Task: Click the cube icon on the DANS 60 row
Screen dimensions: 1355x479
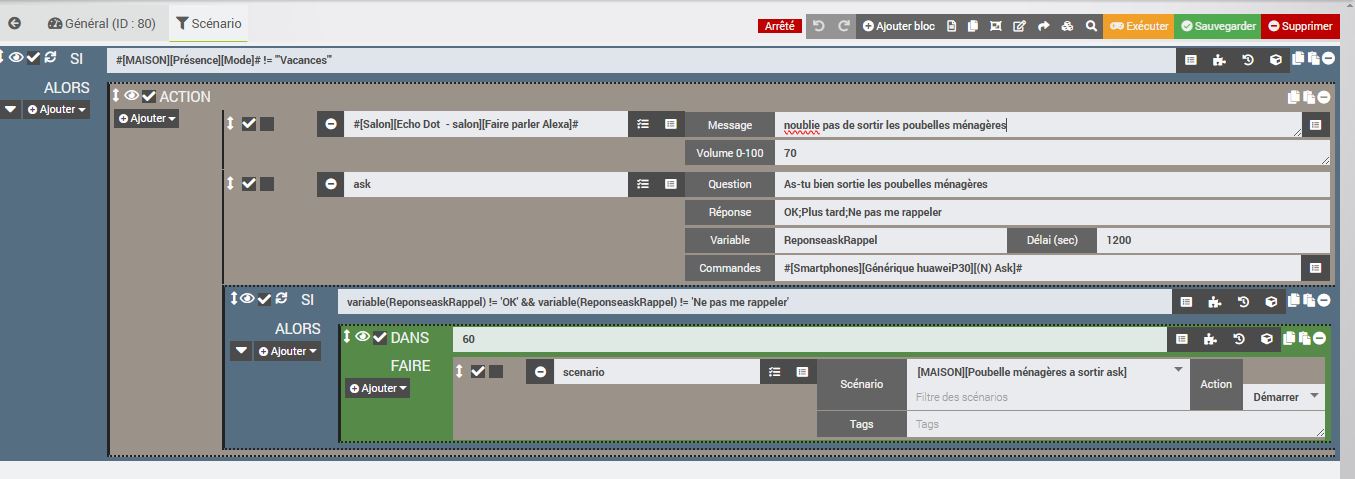Action: click(1267, 339)
